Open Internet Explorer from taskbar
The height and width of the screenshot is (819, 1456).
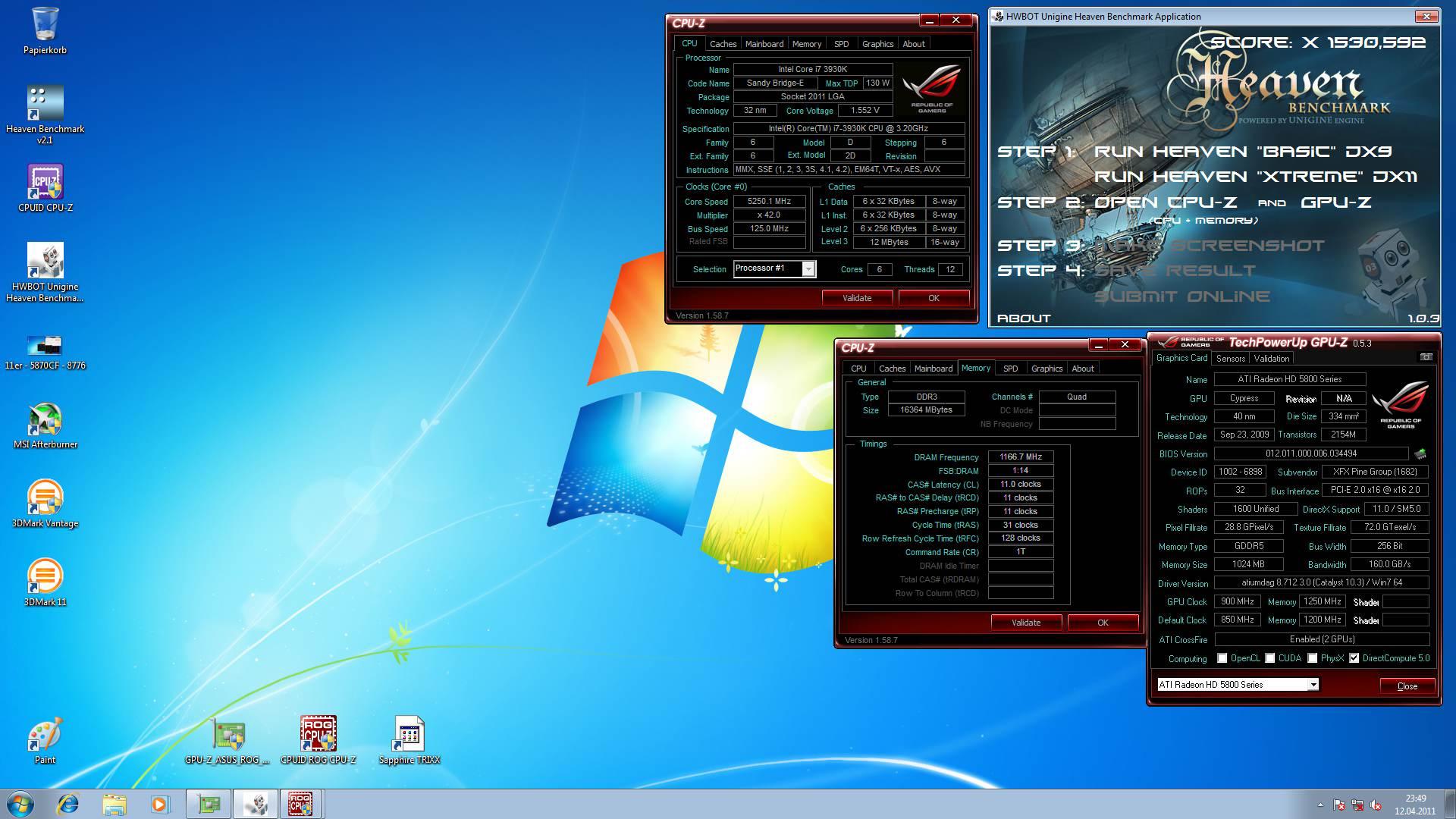point(68,804)
